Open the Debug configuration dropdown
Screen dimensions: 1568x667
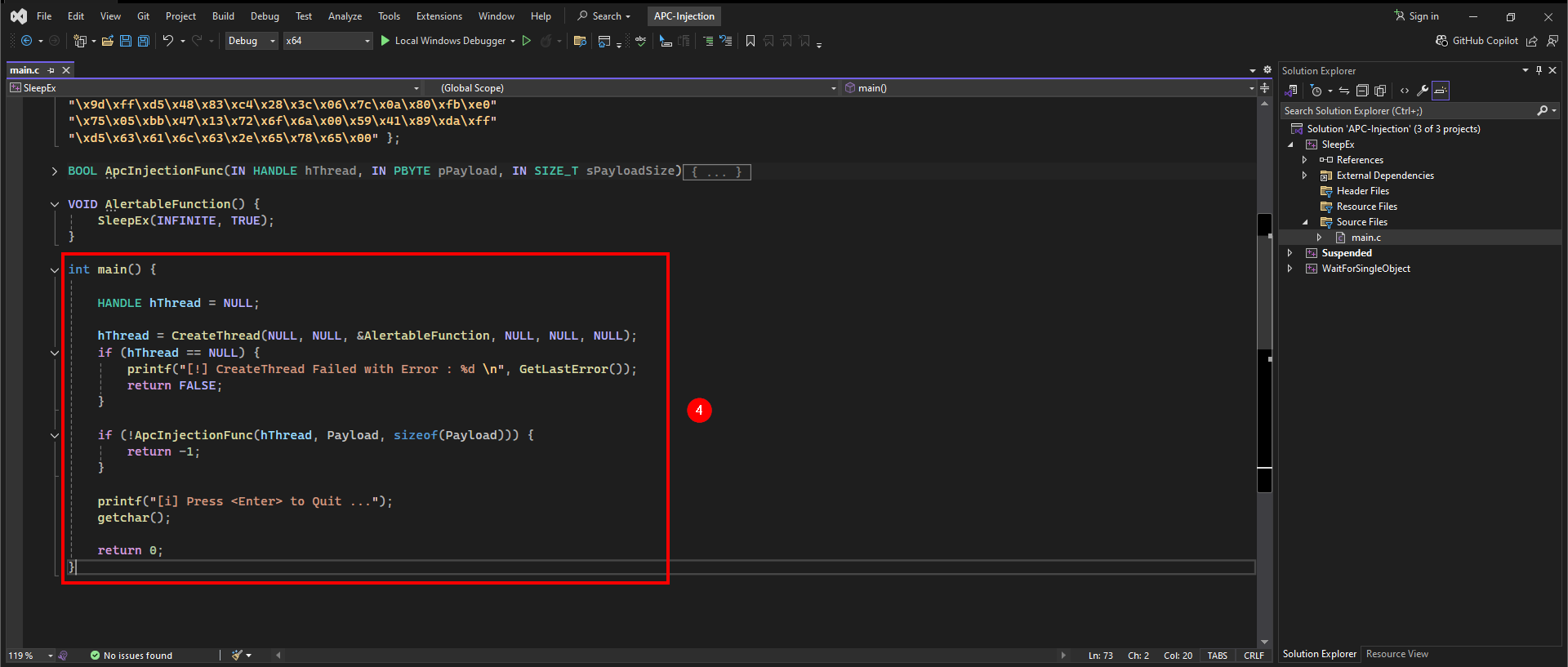coord(252,41)
